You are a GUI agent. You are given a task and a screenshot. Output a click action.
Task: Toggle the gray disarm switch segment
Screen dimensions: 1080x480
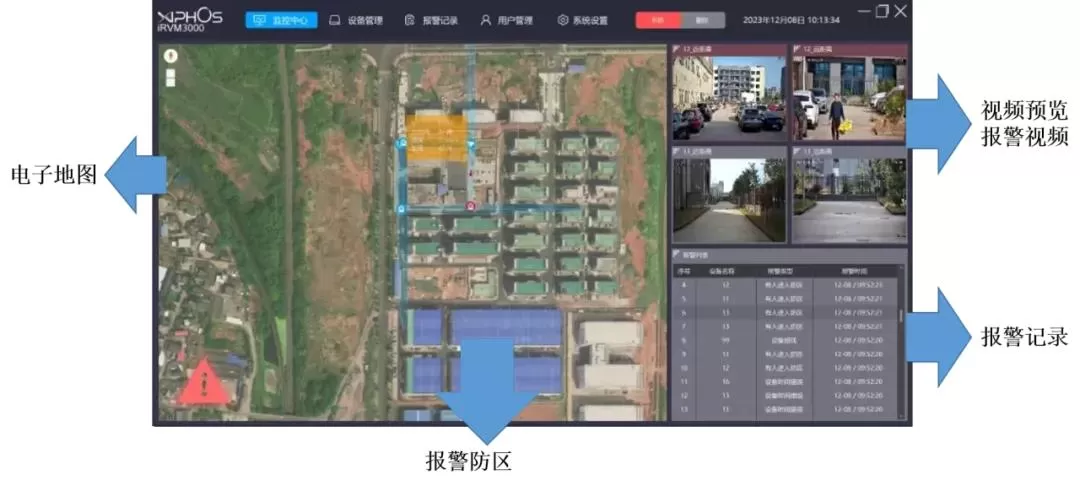tap(702, 19)
